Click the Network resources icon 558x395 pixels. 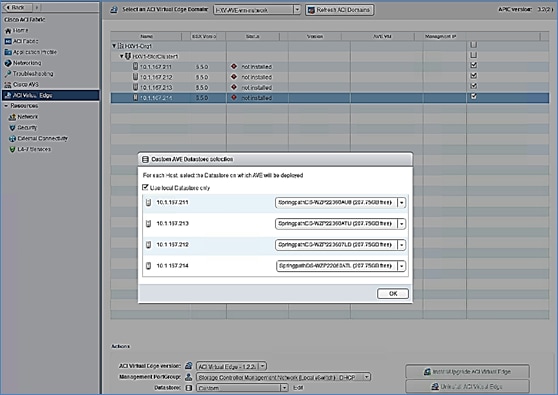12,117
